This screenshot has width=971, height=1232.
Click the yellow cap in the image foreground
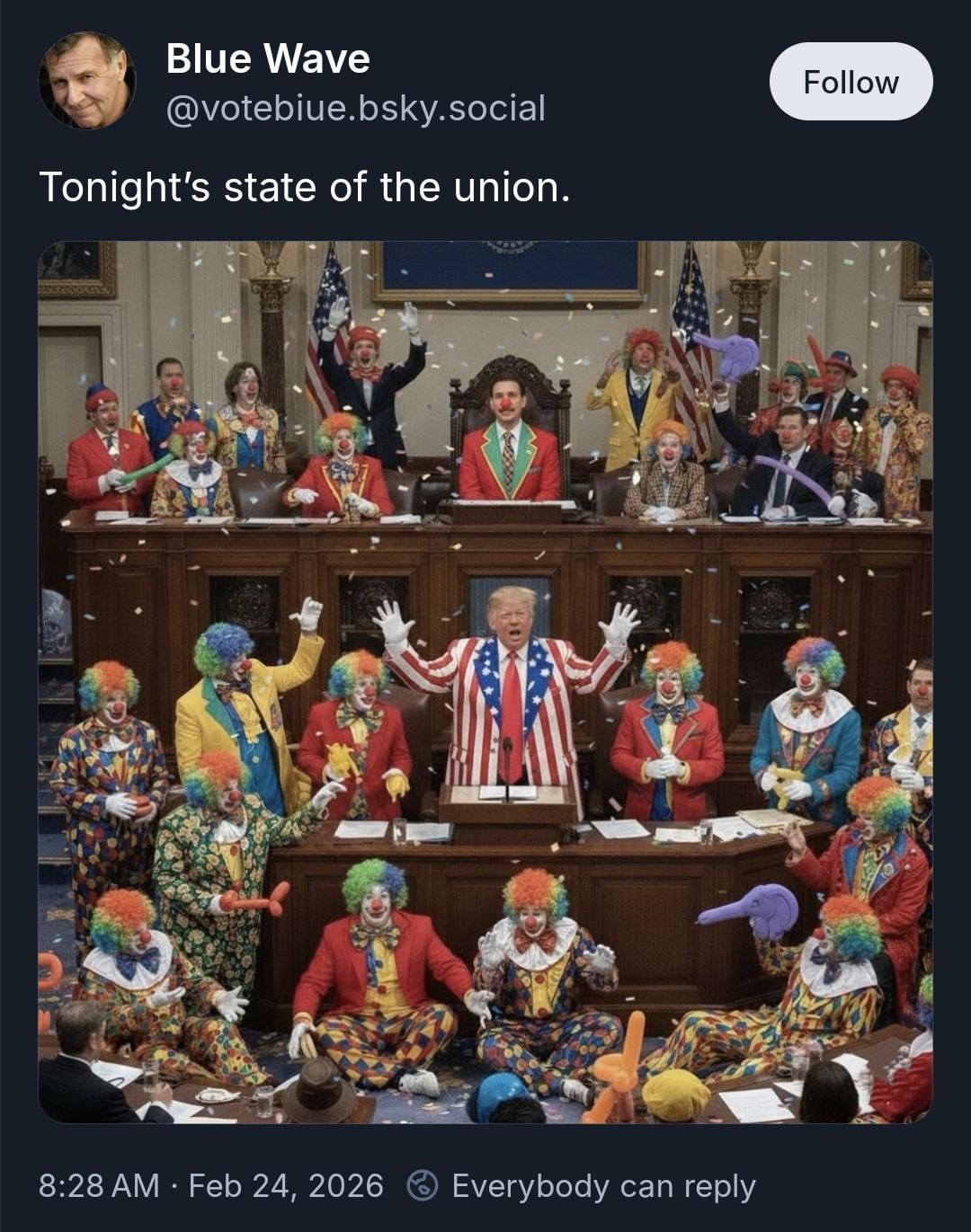(675, 1095)
